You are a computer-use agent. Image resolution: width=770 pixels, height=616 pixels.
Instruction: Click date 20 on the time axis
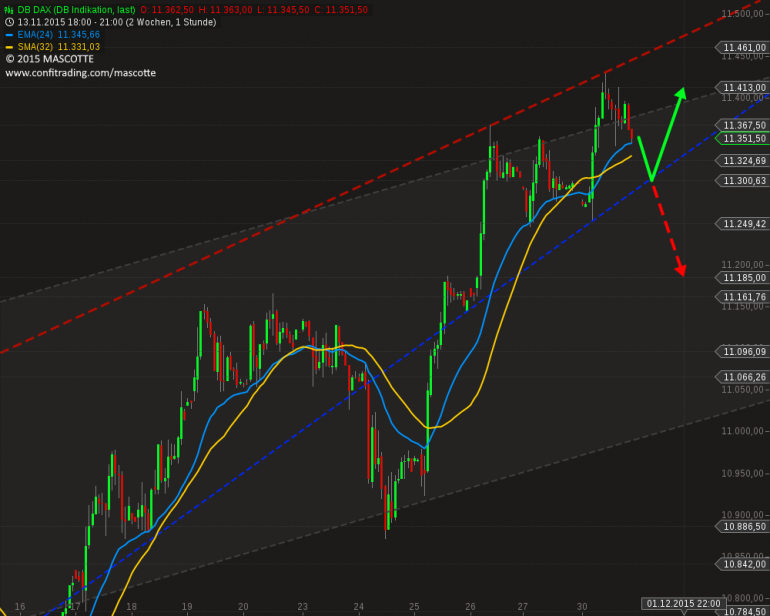pyautogui.click(x=243, y=607)
